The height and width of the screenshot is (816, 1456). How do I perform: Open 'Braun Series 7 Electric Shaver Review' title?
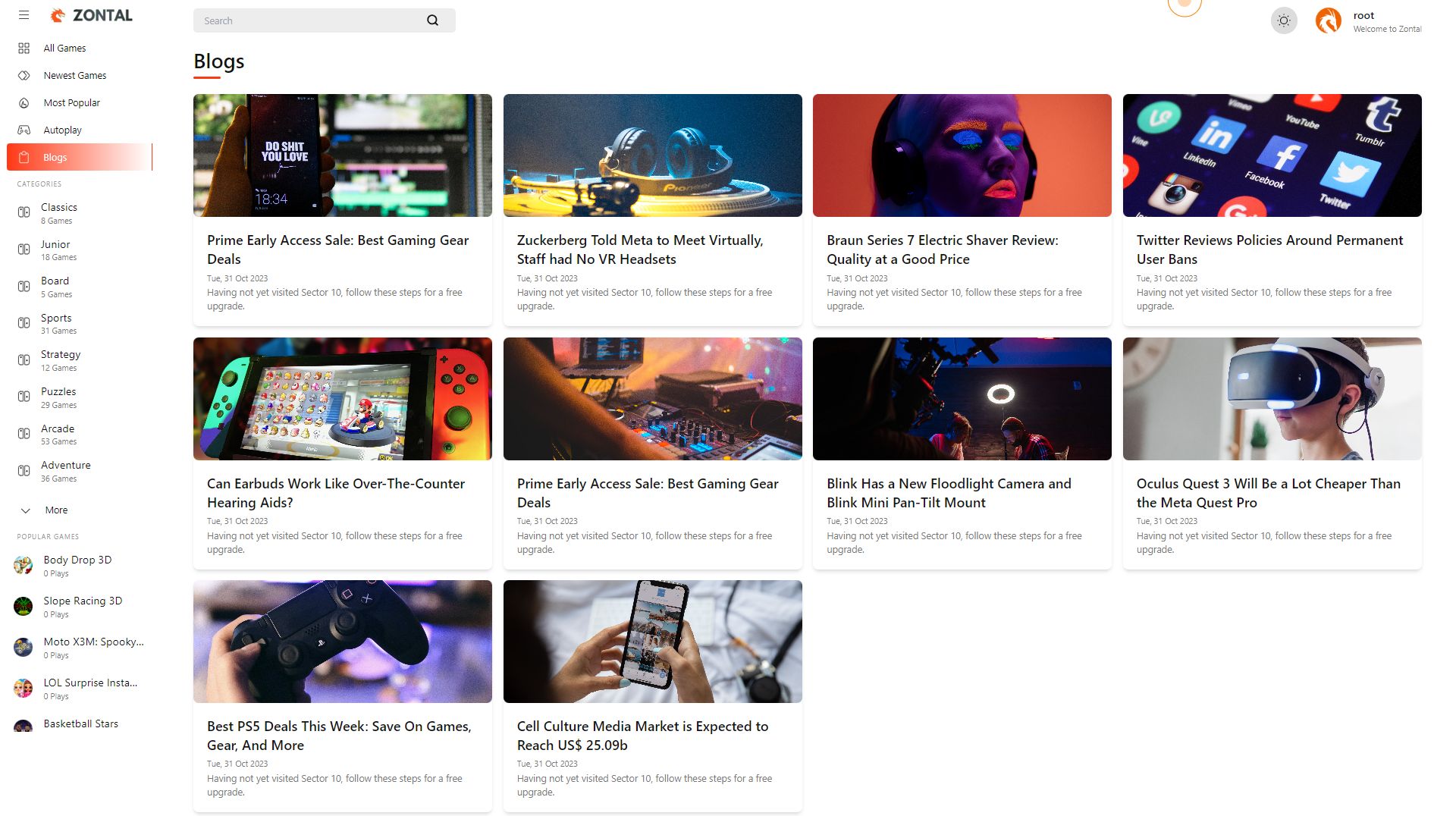point(943,250)
